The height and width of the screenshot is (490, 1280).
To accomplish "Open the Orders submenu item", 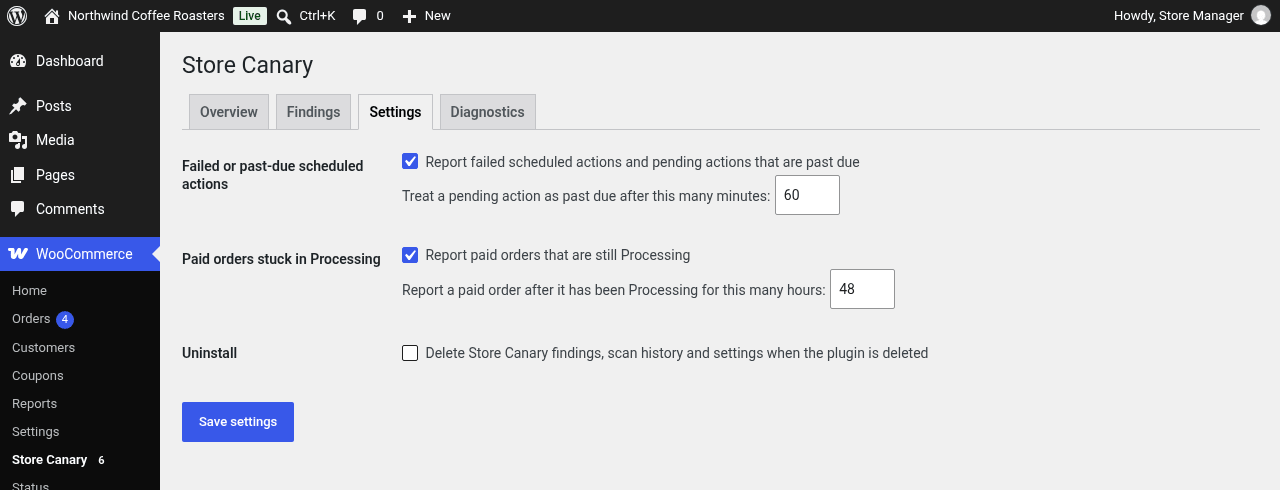I will point(31,319).
